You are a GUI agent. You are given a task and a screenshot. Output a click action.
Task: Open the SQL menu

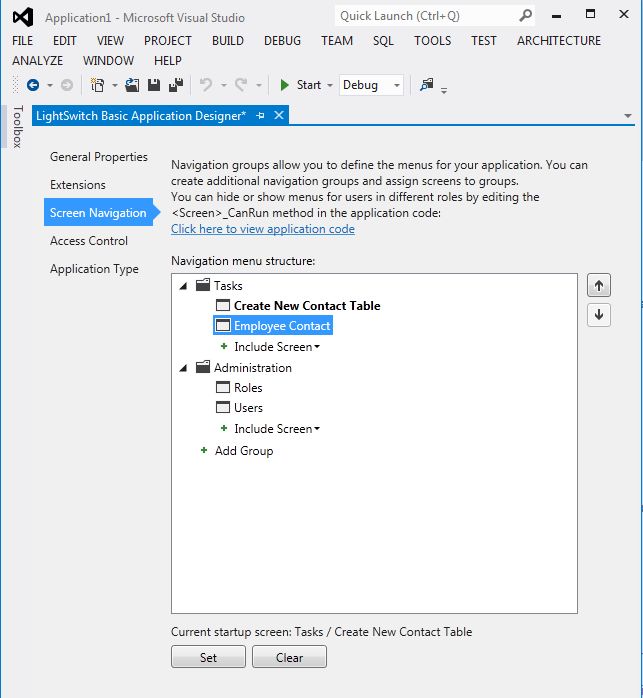[383, 41]
